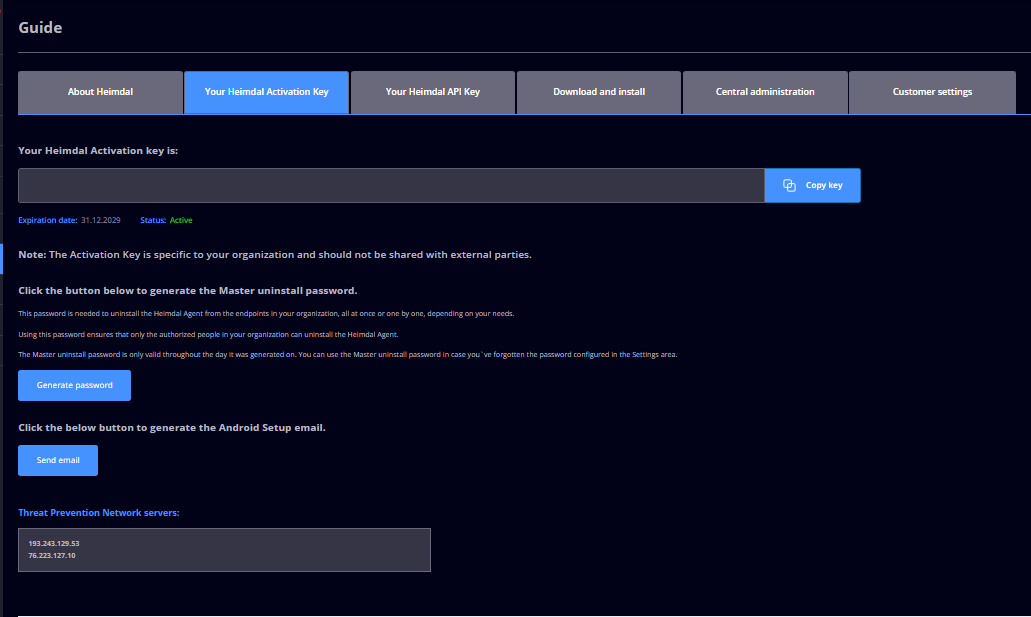The image size is (1031, 617).
Task: Focus the Heimdal Activation key field
Action: (x=391, y=185)
